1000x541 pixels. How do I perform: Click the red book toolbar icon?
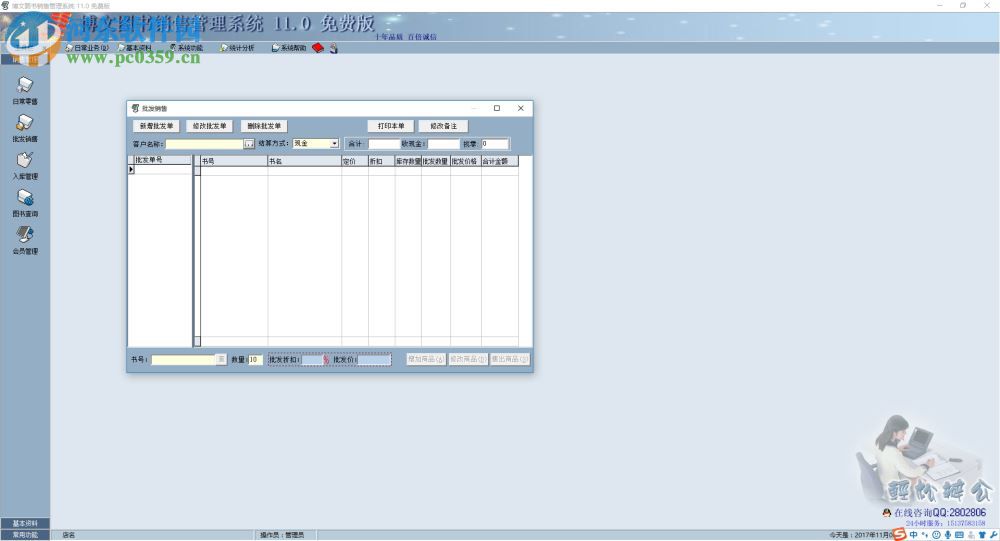[x=318, y=48]
